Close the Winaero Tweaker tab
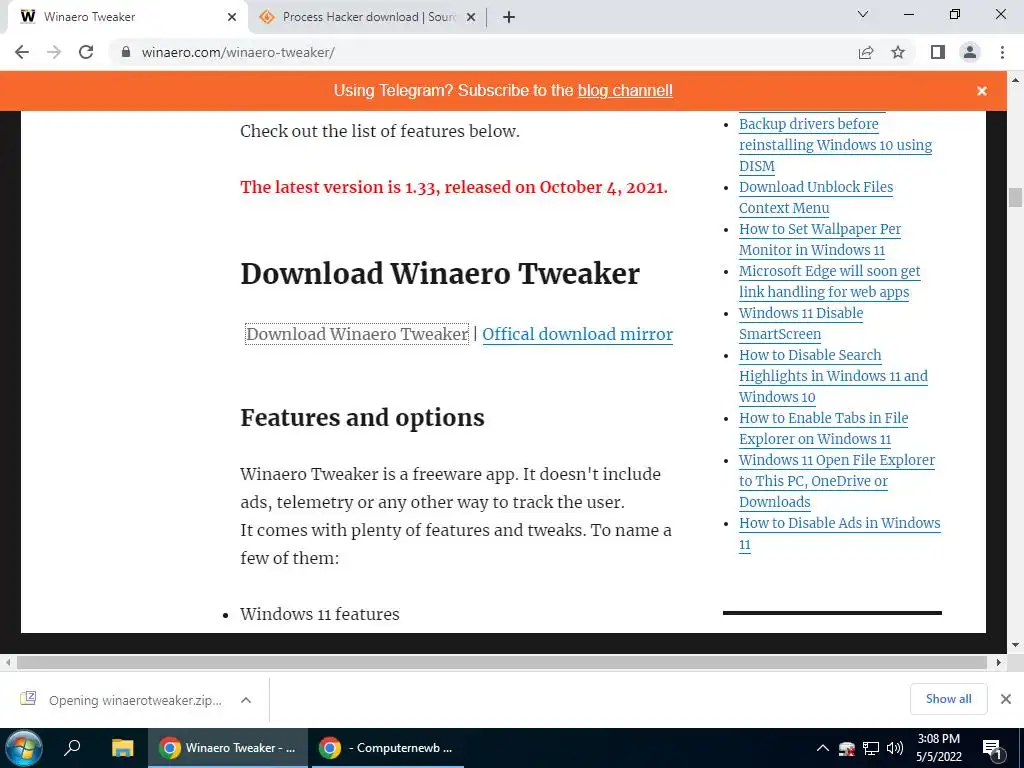Screen dimensions: 1024x768 click(x=231, y=17)
